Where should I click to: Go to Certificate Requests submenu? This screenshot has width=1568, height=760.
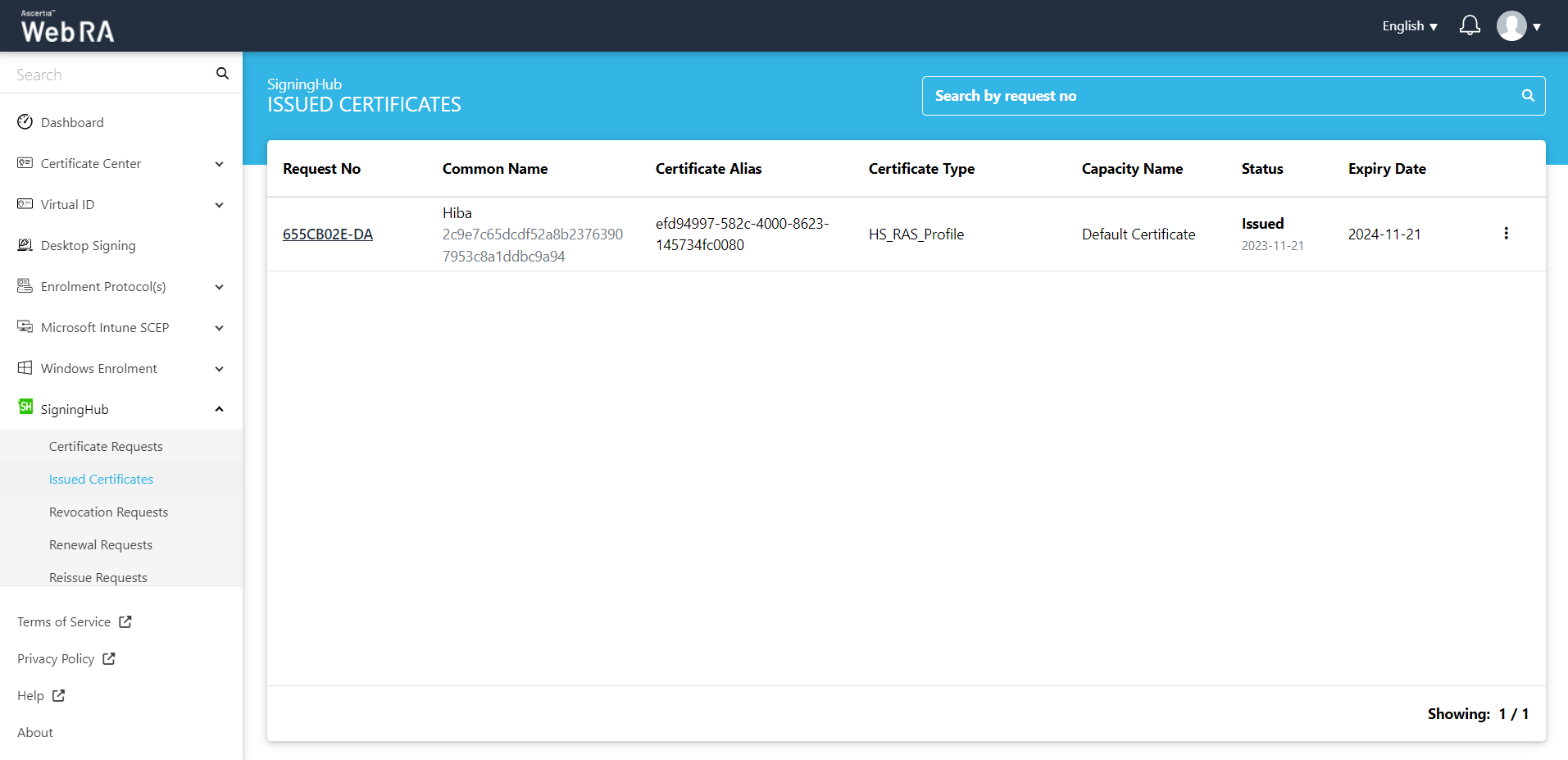pos(106,447)
